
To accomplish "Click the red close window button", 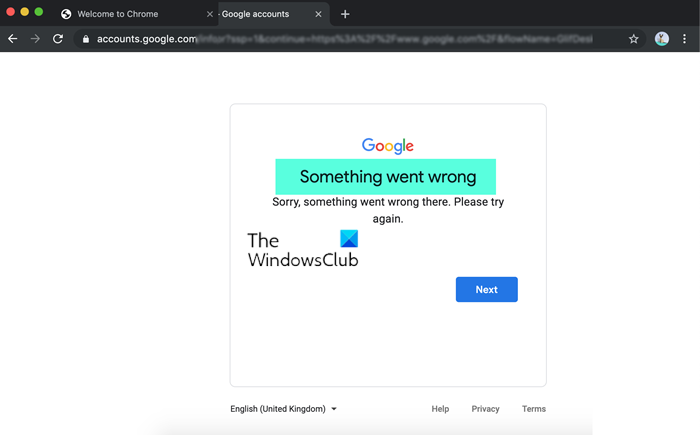I will pyautogui.click(x=10, y=12).
